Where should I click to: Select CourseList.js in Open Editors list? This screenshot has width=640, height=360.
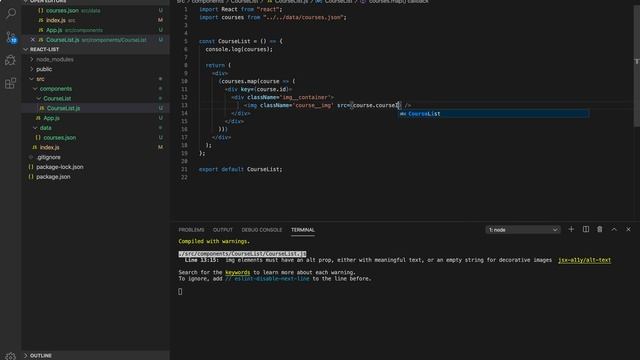tap(96, 40)
